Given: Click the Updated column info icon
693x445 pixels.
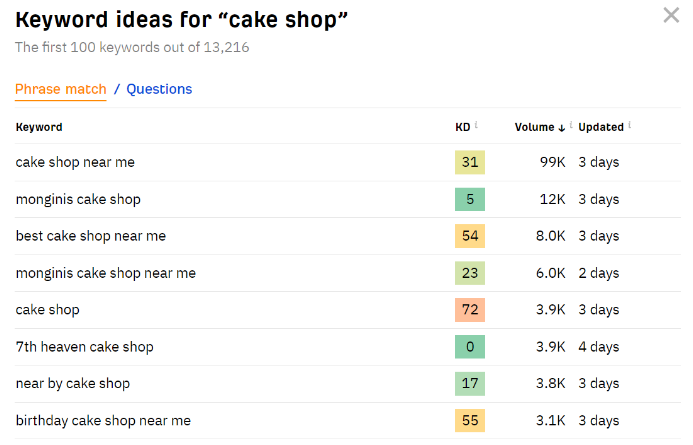Looking at the screenshot, I should 629,125.
